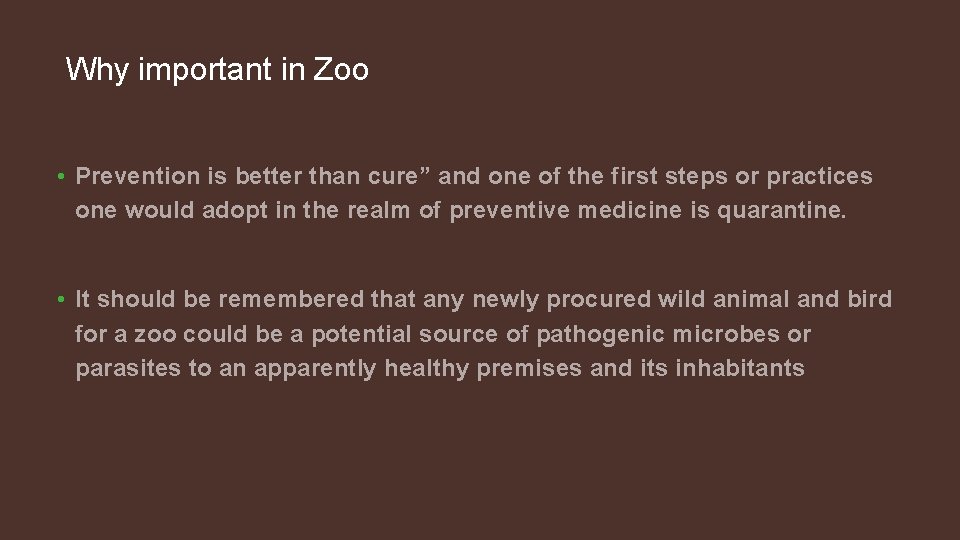Click the word 'bird' ending the second bullet's first line
960x540 pixels.
coord(869,300)
